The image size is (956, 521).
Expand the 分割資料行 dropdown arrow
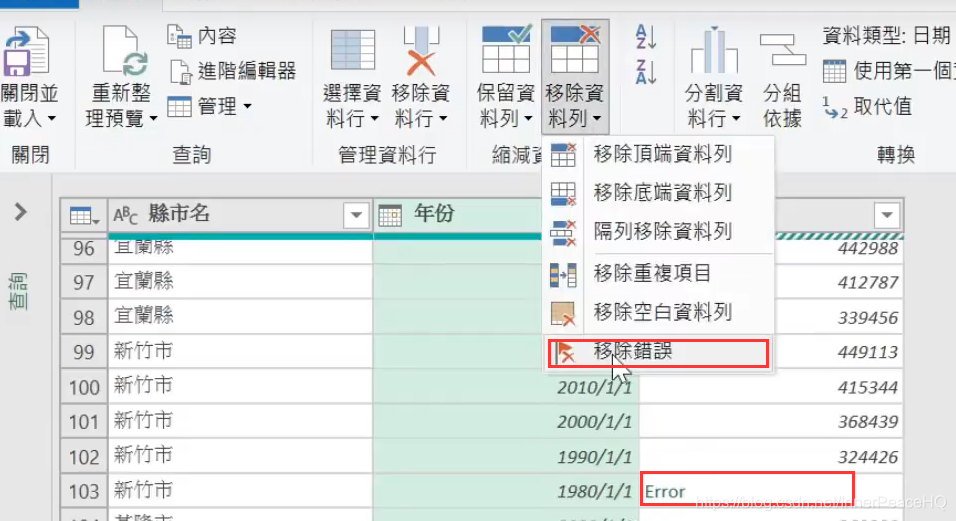coord(737,118)
